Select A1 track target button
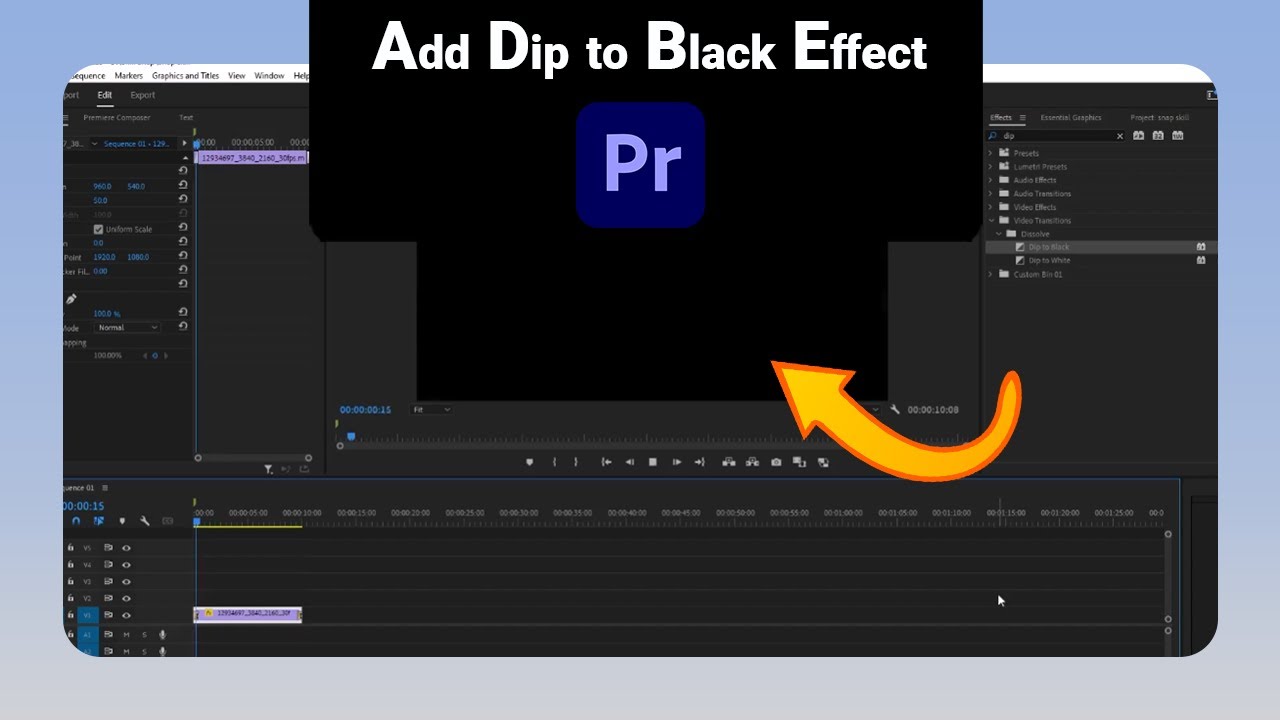 tap(88, 634)
